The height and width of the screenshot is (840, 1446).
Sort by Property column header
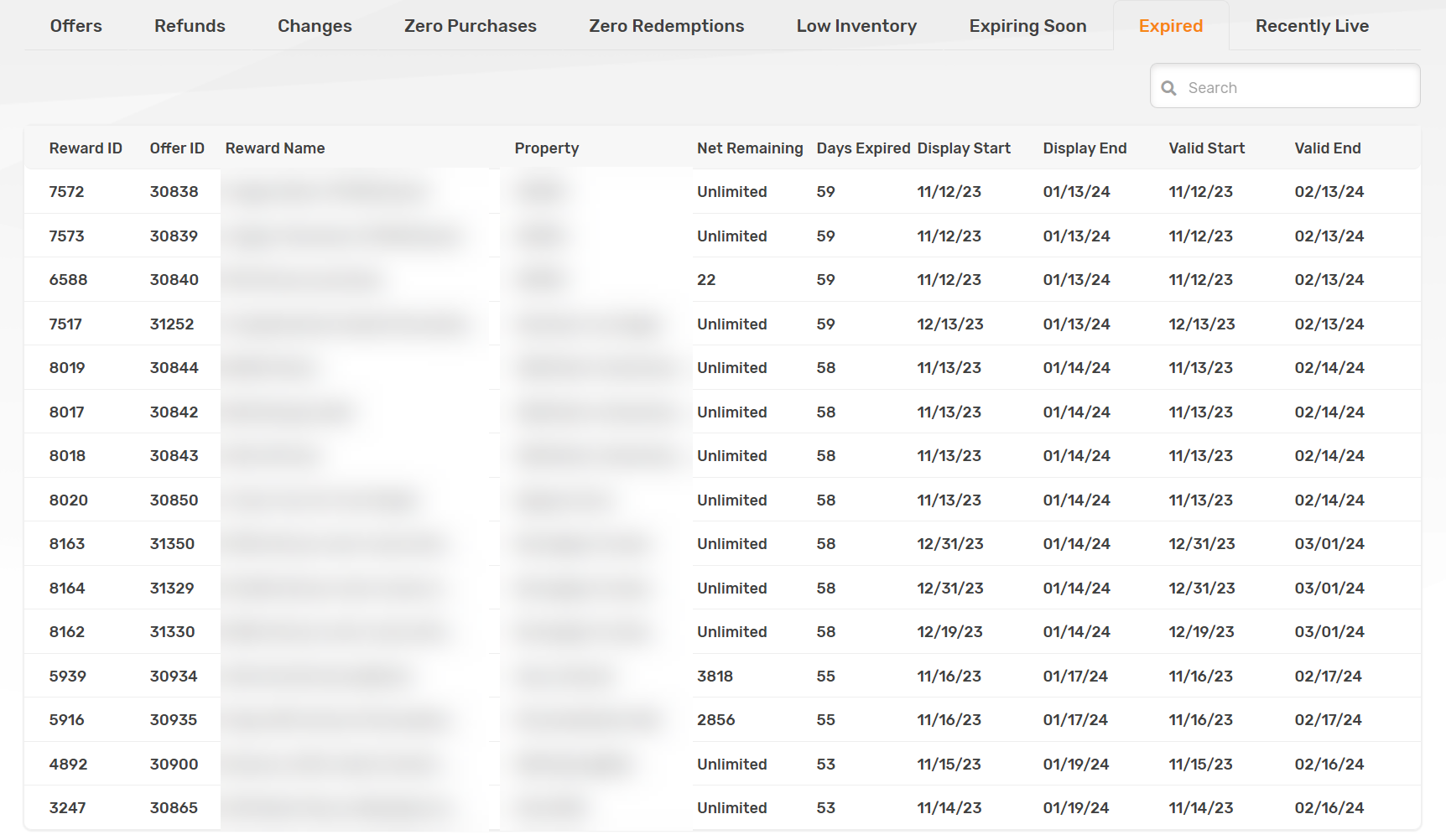pos(547,148)
